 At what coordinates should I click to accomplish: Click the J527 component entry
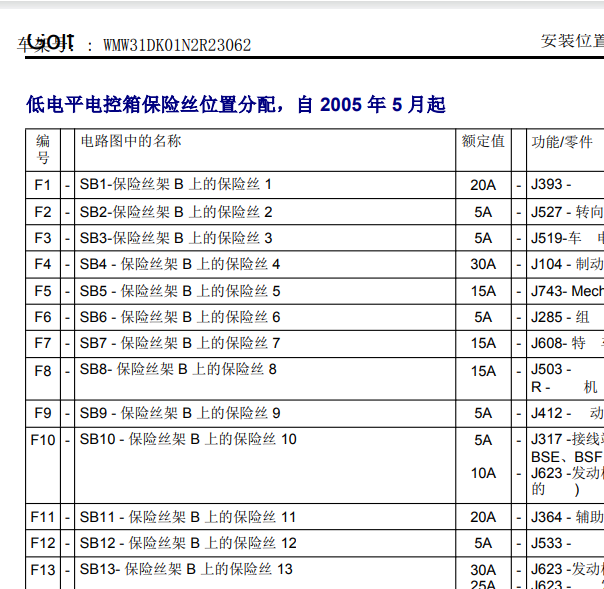point(567,212)
